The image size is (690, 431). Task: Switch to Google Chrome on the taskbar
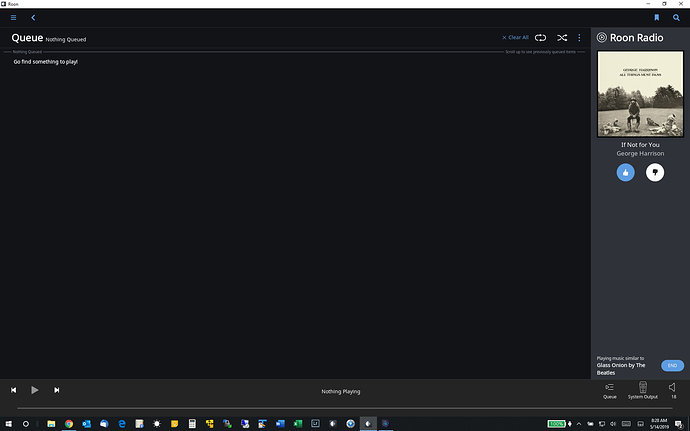(69, 424)
